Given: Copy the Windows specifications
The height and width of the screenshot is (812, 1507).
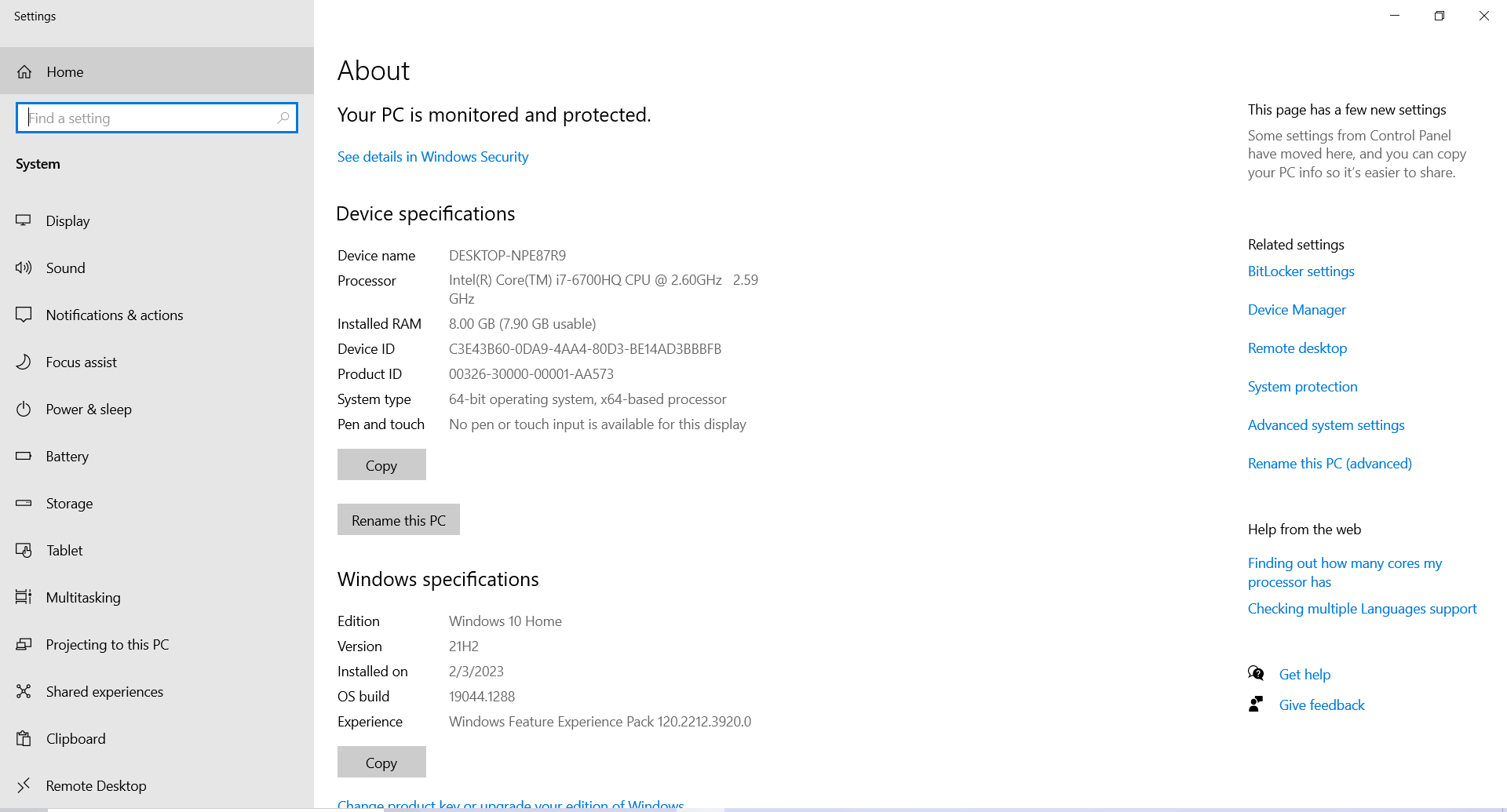Looking at the screenshot, I should (x=381, y=763).
